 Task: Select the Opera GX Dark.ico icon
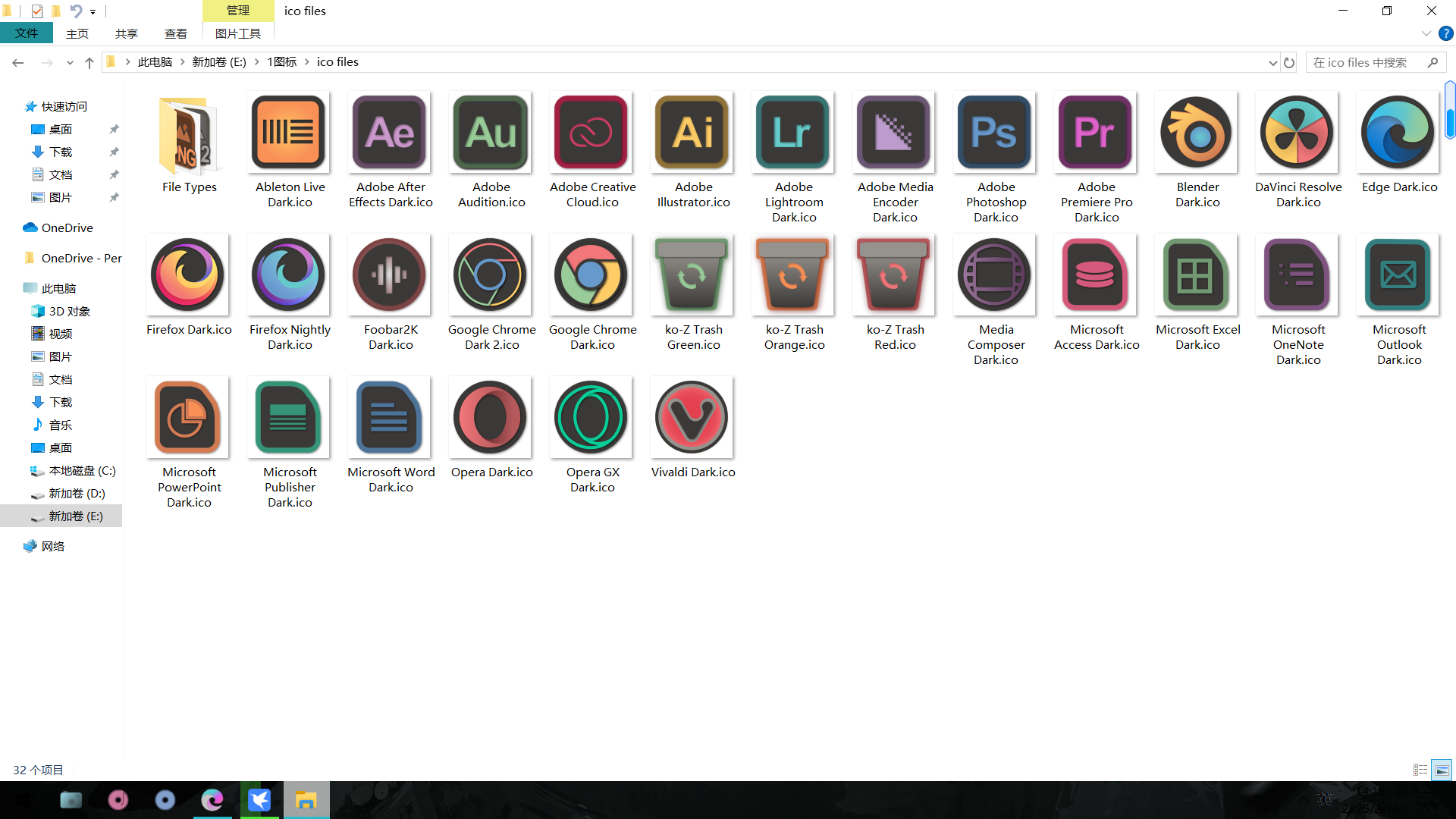[592, 418]
